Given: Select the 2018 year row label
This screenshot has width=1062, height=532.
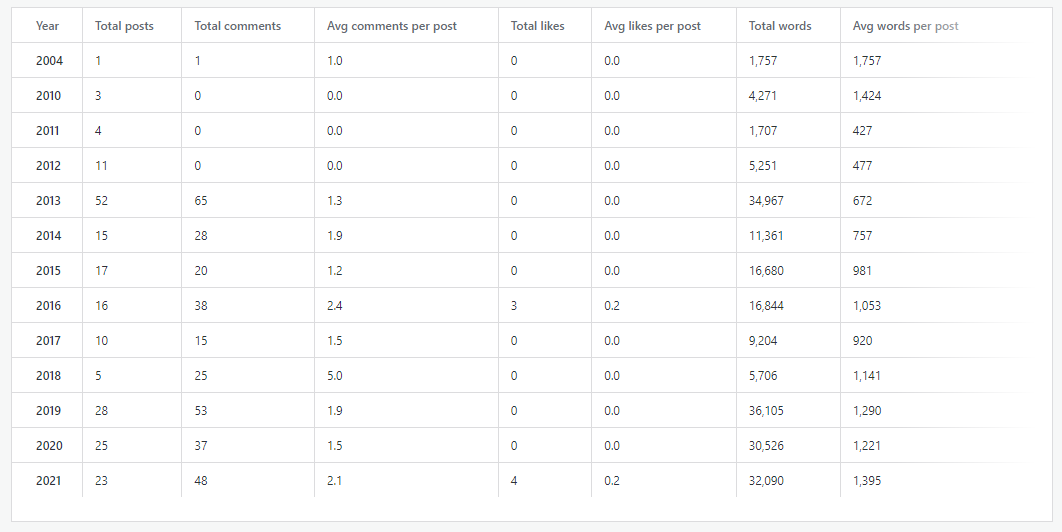Looking at the screenshot, I should (x=49, y=376).
